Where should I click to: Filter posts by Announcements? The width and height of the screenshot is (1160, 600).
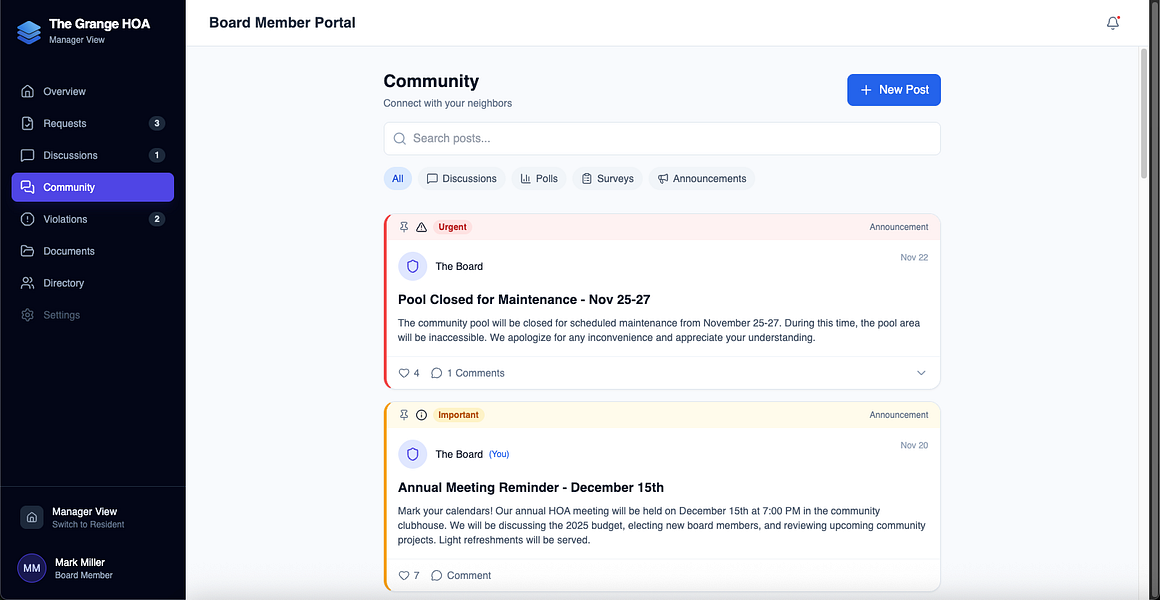[x=702, y=178]
